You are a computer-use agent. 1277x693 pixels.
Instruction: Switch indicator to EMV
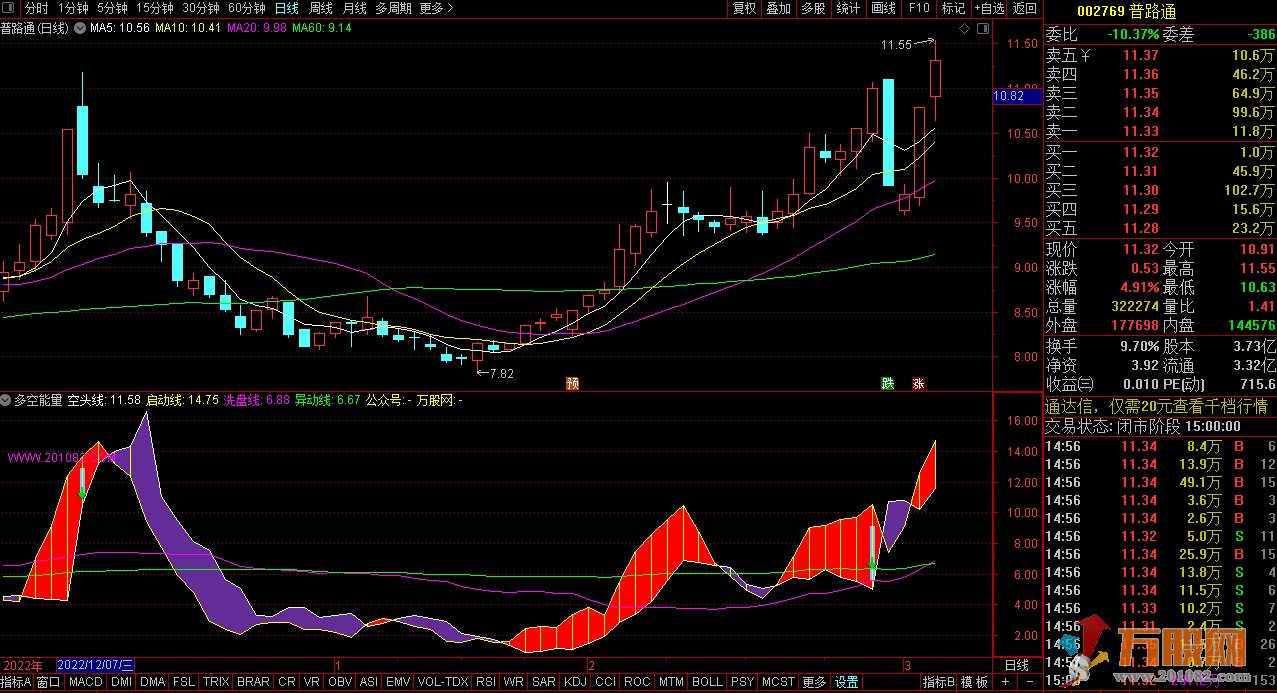point(398,682)
